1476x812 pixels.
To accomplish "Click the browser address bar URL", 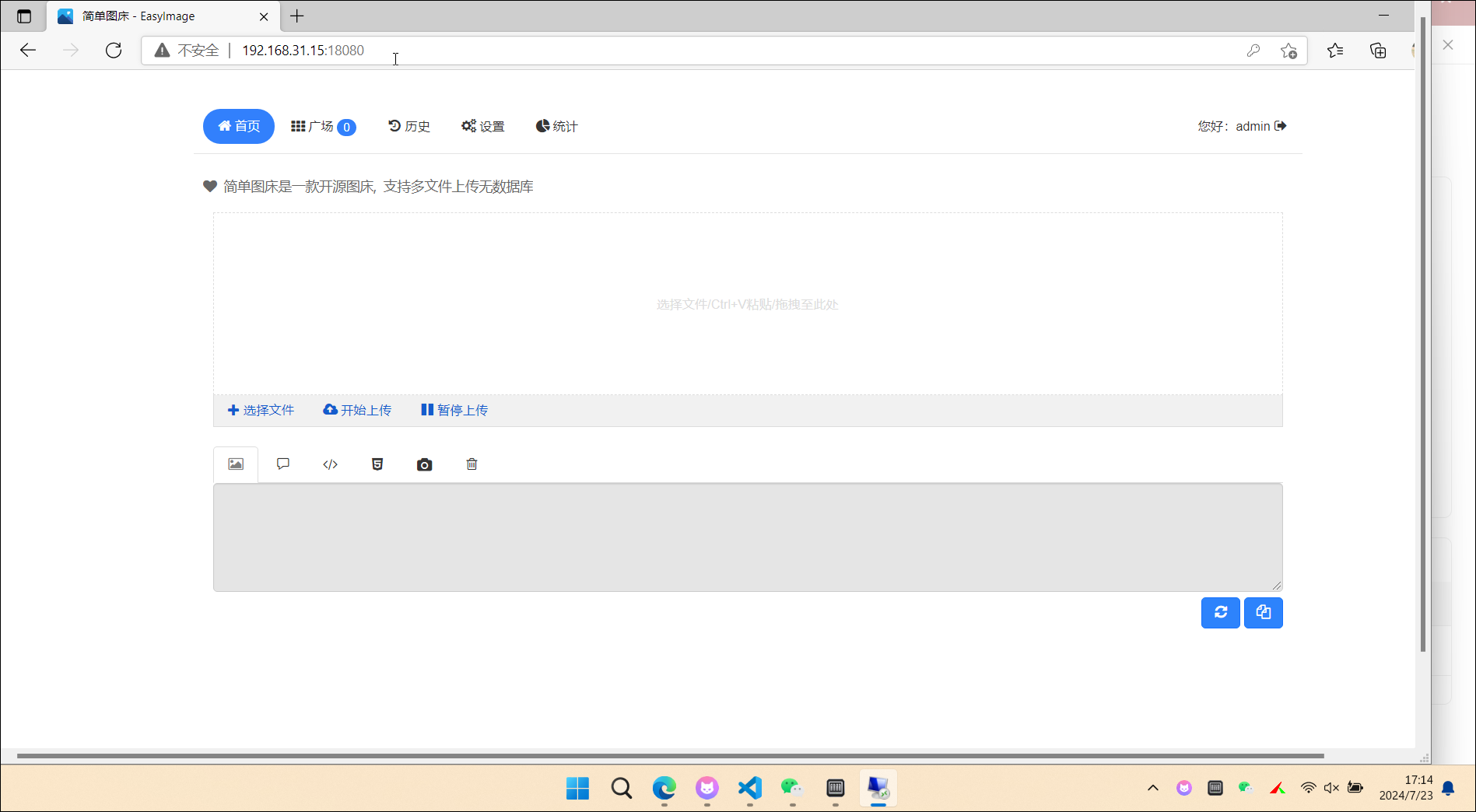I will point(303,51).
